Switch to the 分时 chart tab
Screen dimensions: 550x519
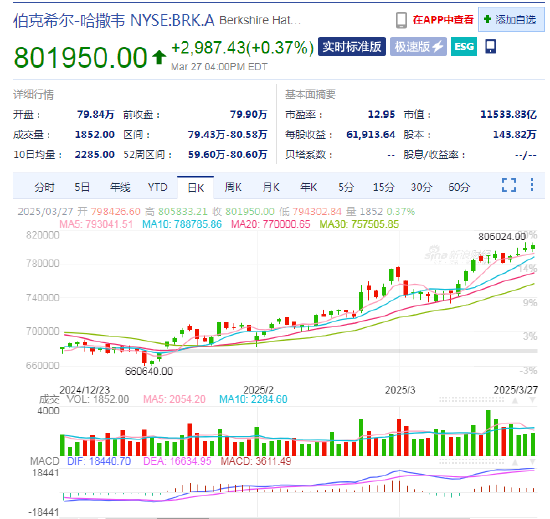pos(44,187)
